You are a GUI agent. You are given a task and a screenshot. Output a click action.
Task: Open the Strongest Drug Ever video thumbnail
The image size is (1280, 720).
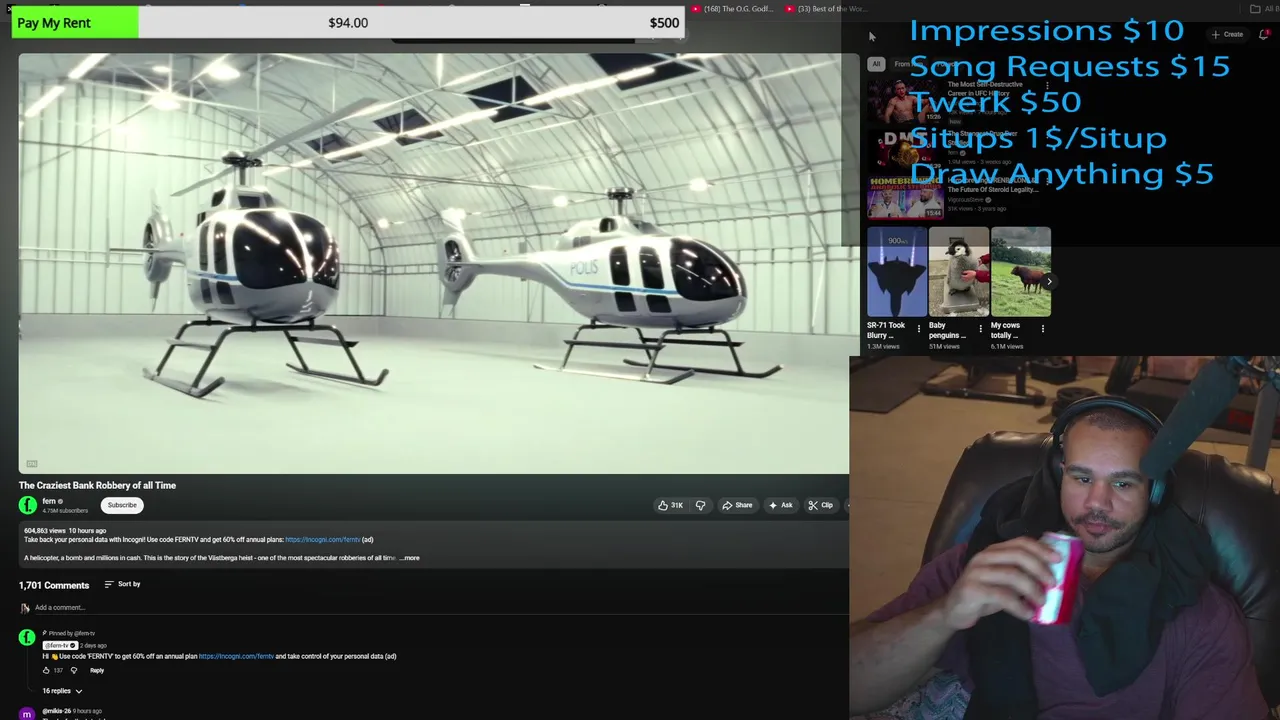[905, 149]
